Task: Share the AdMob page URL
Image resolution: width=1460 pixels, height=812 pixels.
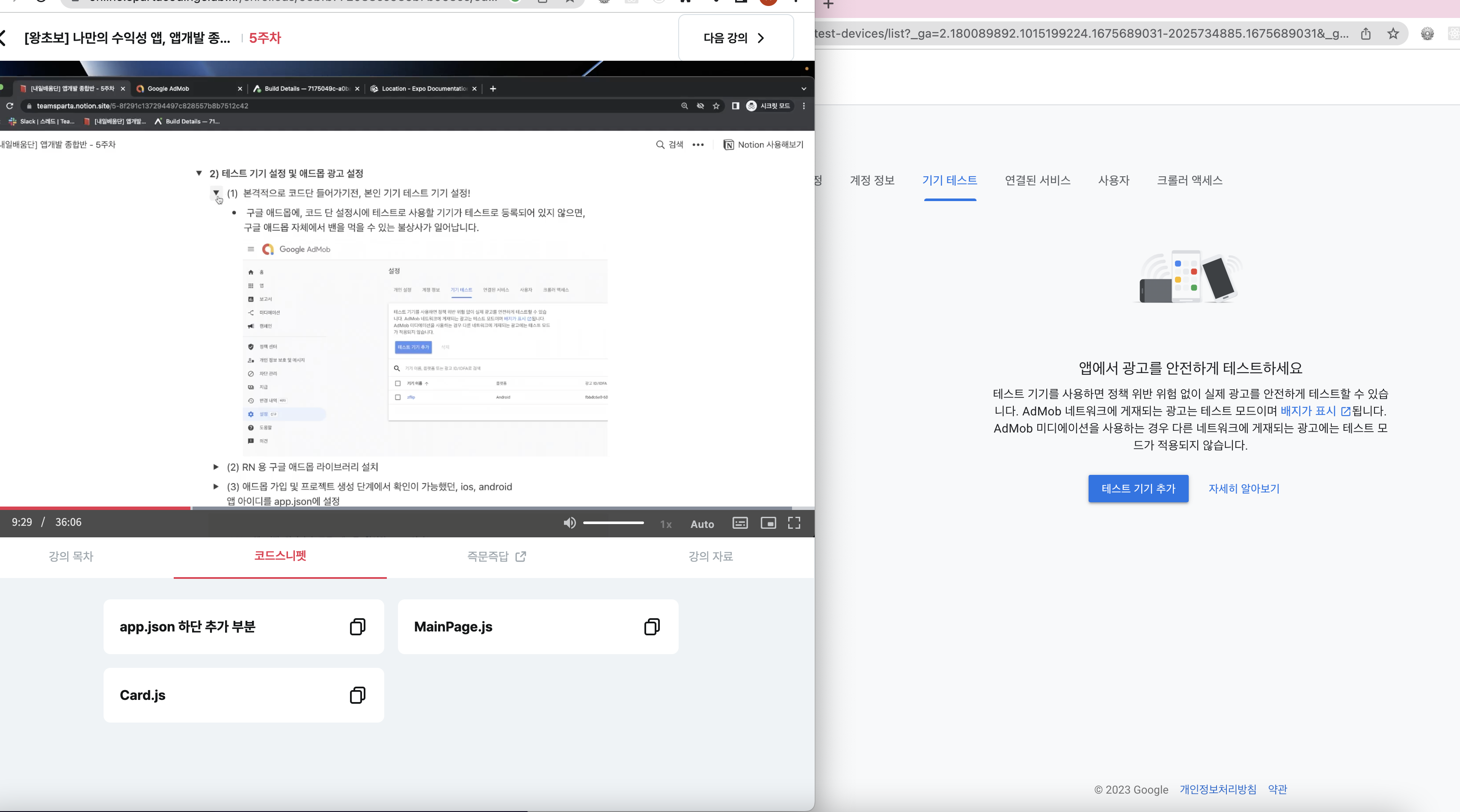Action: pos(1366,34)
